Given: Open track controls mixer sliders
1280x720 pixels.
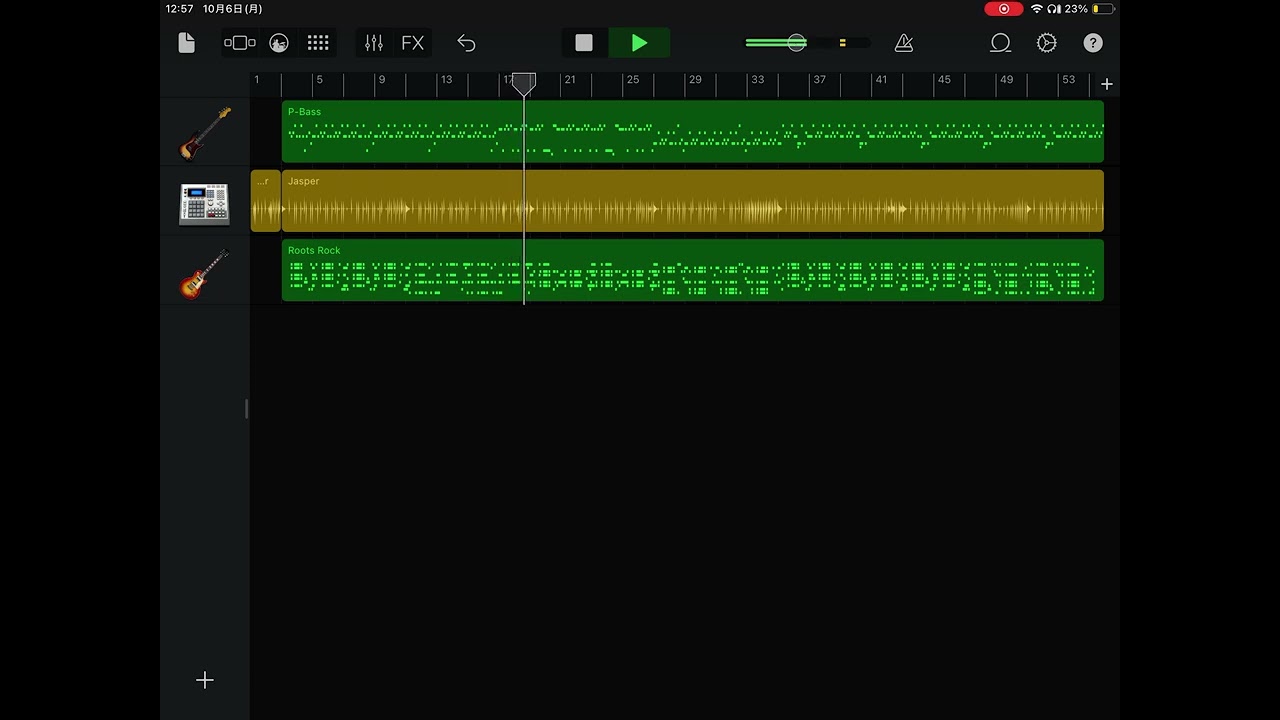Looking at the screenshot, I should (x=374, y=43).
